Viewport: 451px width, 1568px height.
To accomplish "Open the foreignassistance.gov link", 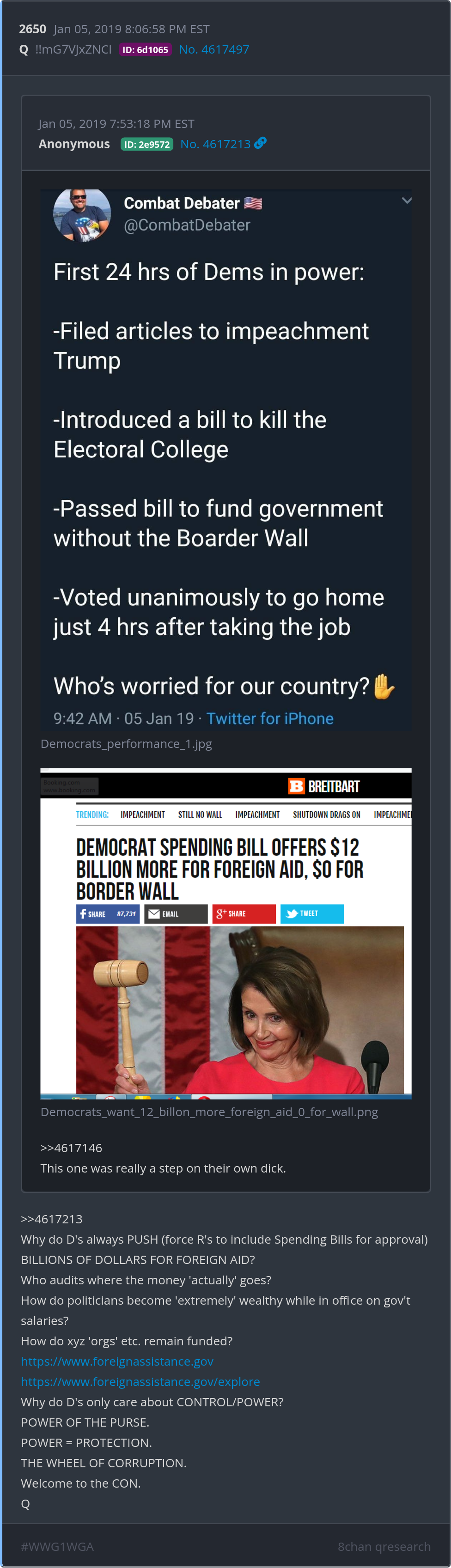I will [117, 1361].
